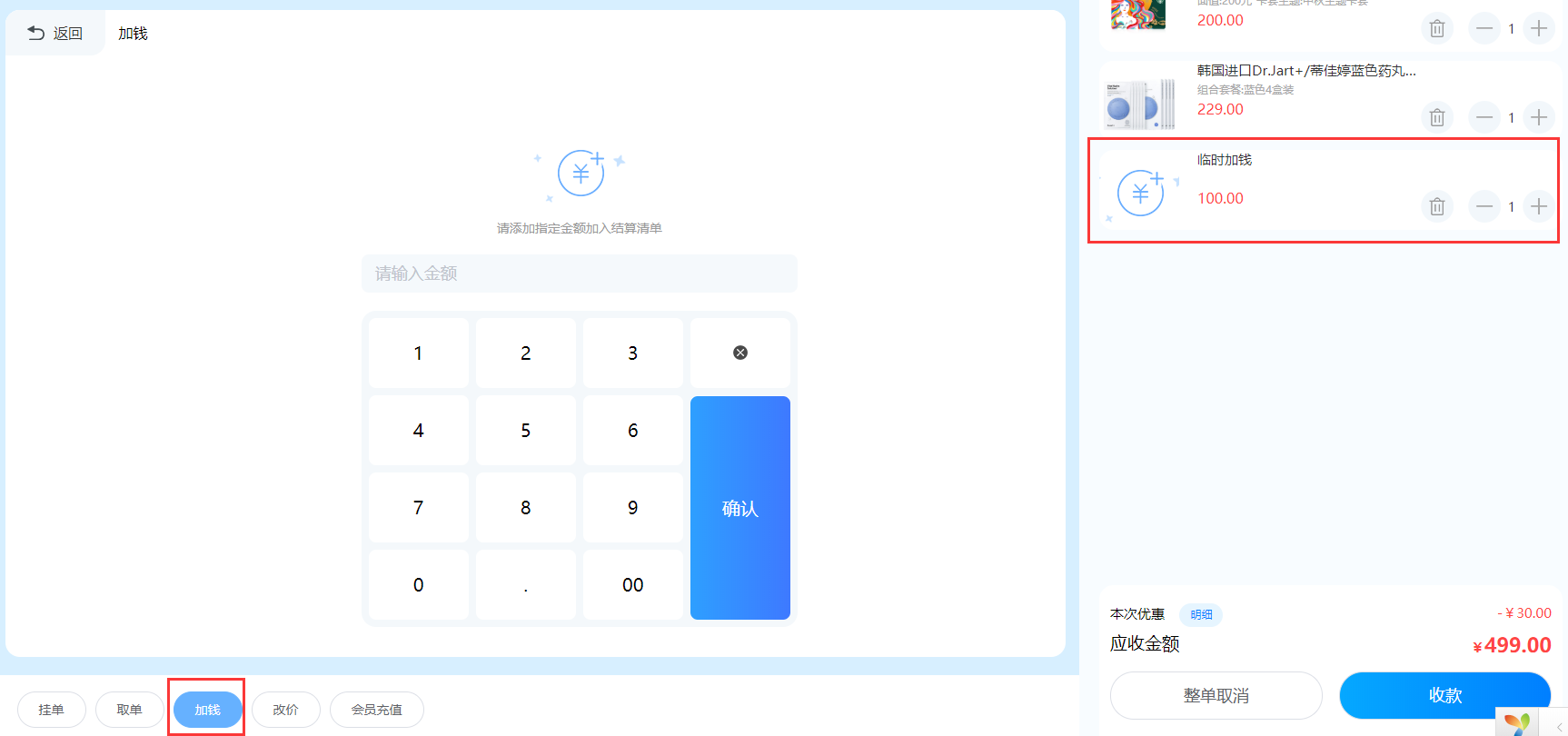The image size is (1568, 736).
Task: Delete the 临时加钱 item with trash icon
Action: coord(1437,206)
